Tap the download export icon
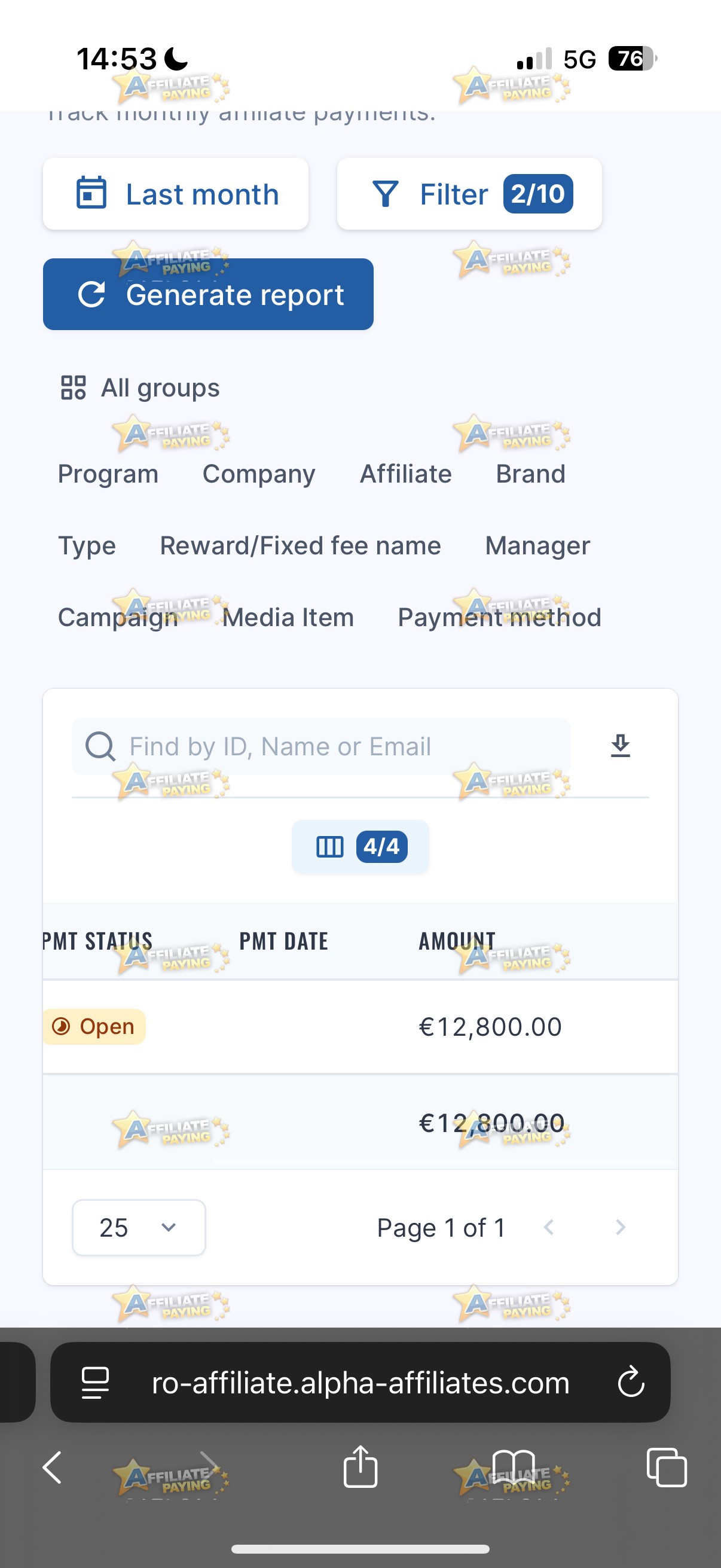This screenshot has width=721, height=1568. coord(620,746)
